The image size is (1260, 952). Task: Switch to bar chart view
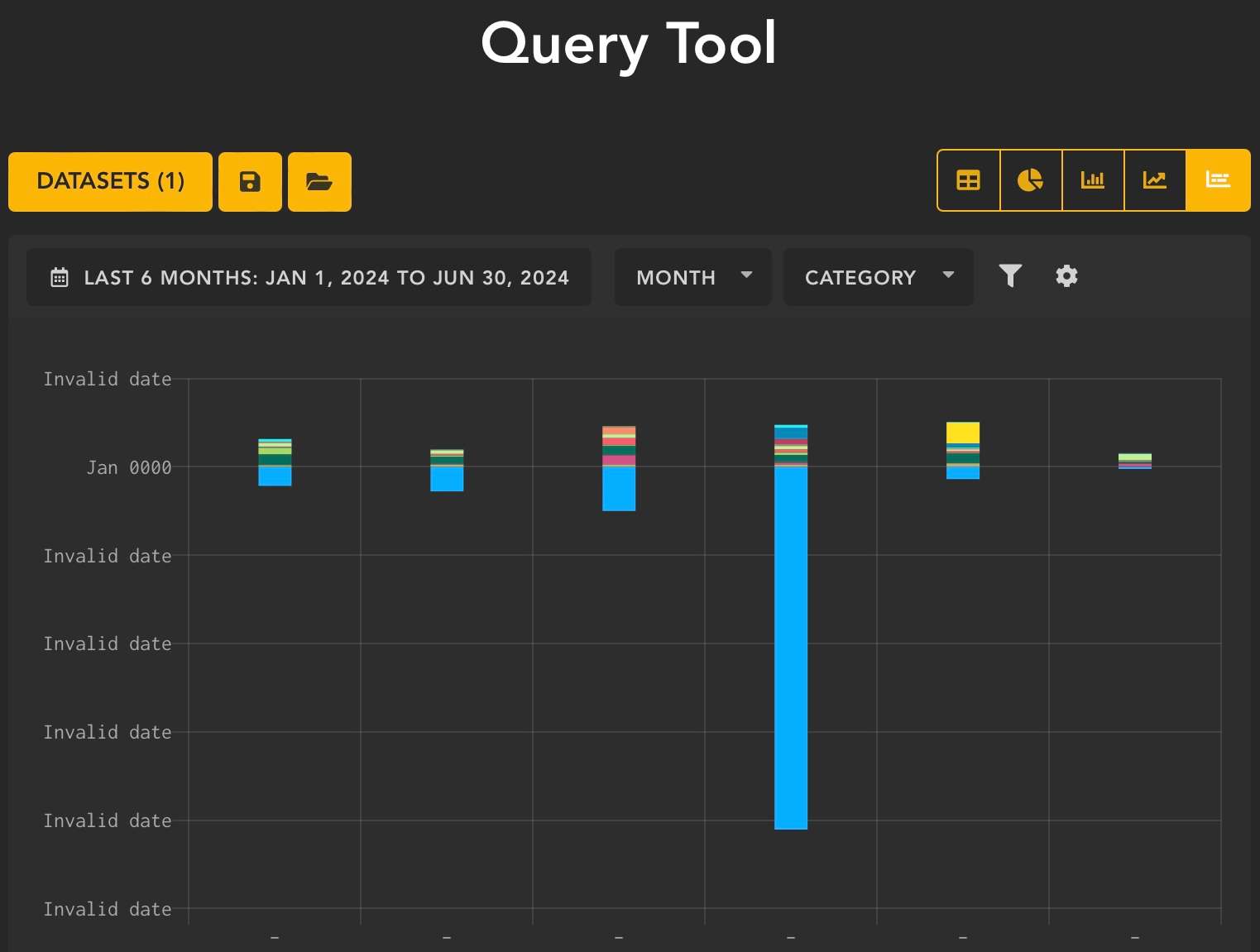click(1093, 180)
